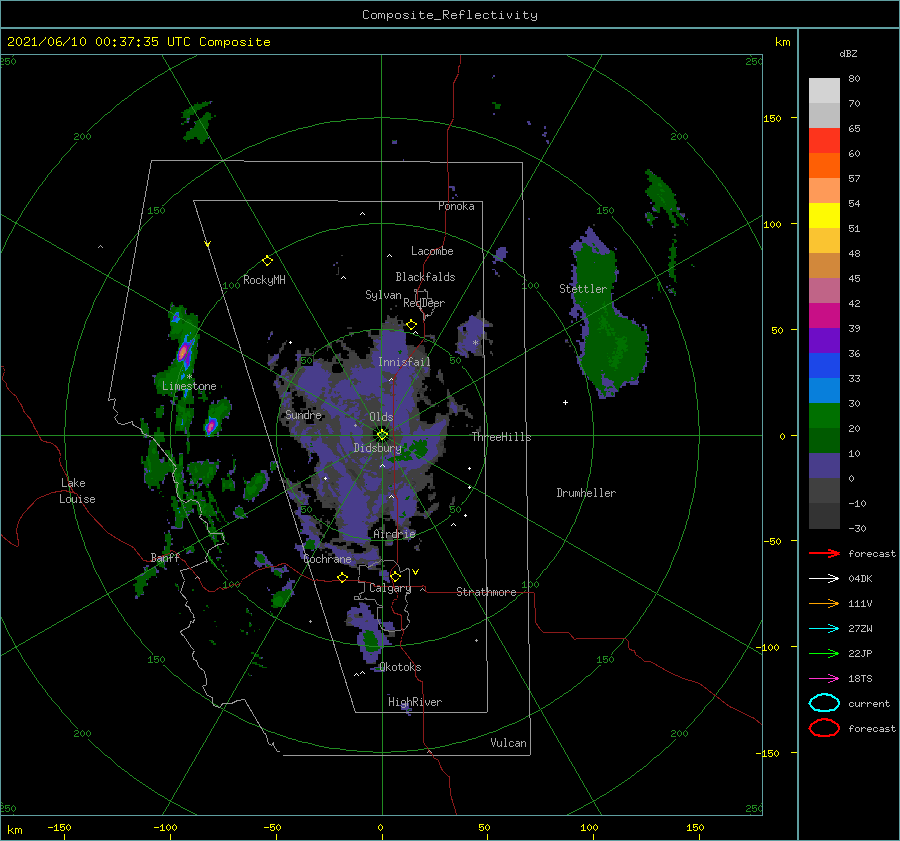Click the Cochrane label

click(x=327, y=559)
